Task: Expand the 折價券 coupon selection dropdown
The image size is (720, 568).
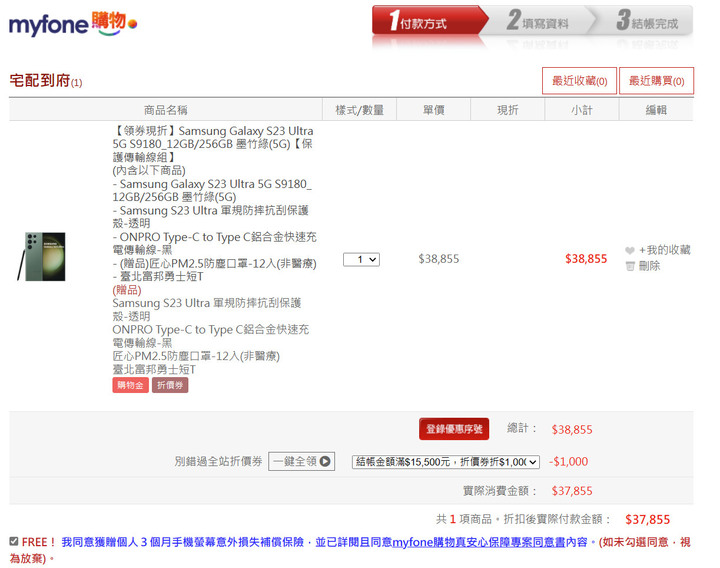Action: (x=445, y=462)
